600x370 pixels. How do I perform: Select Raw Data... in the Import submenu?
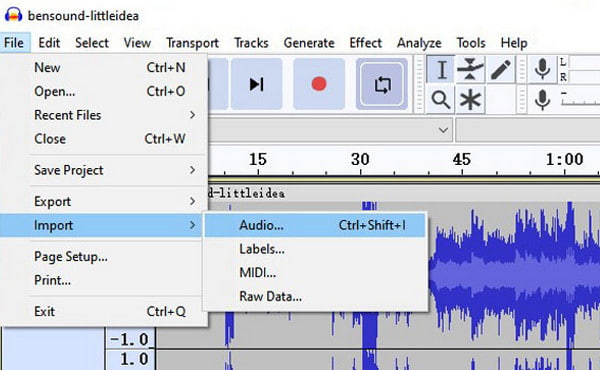pyautogui.click(x=315, y=297)
